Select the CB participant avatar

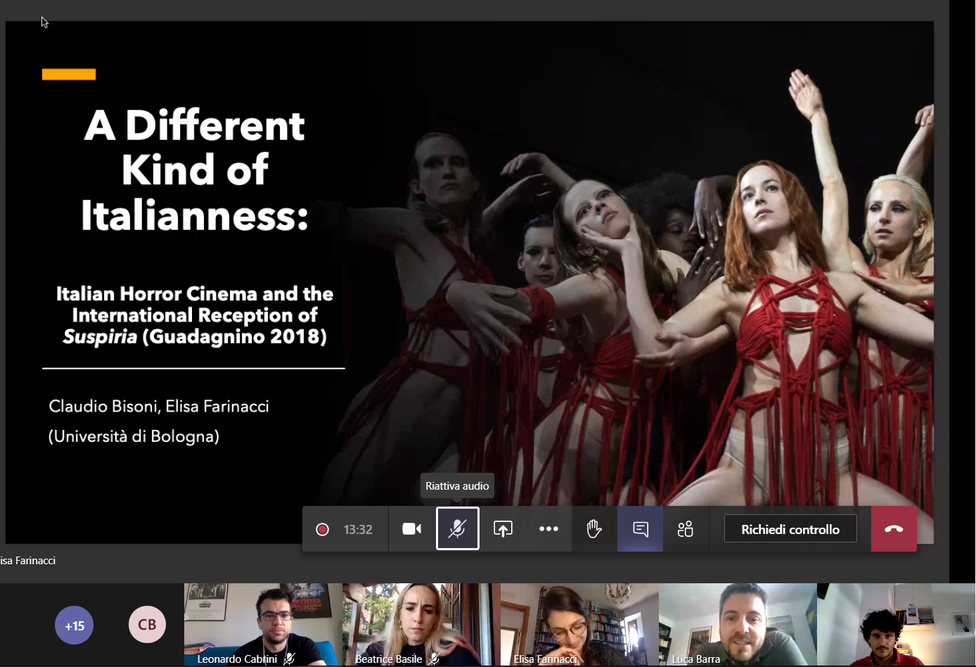tap(148, 625)
